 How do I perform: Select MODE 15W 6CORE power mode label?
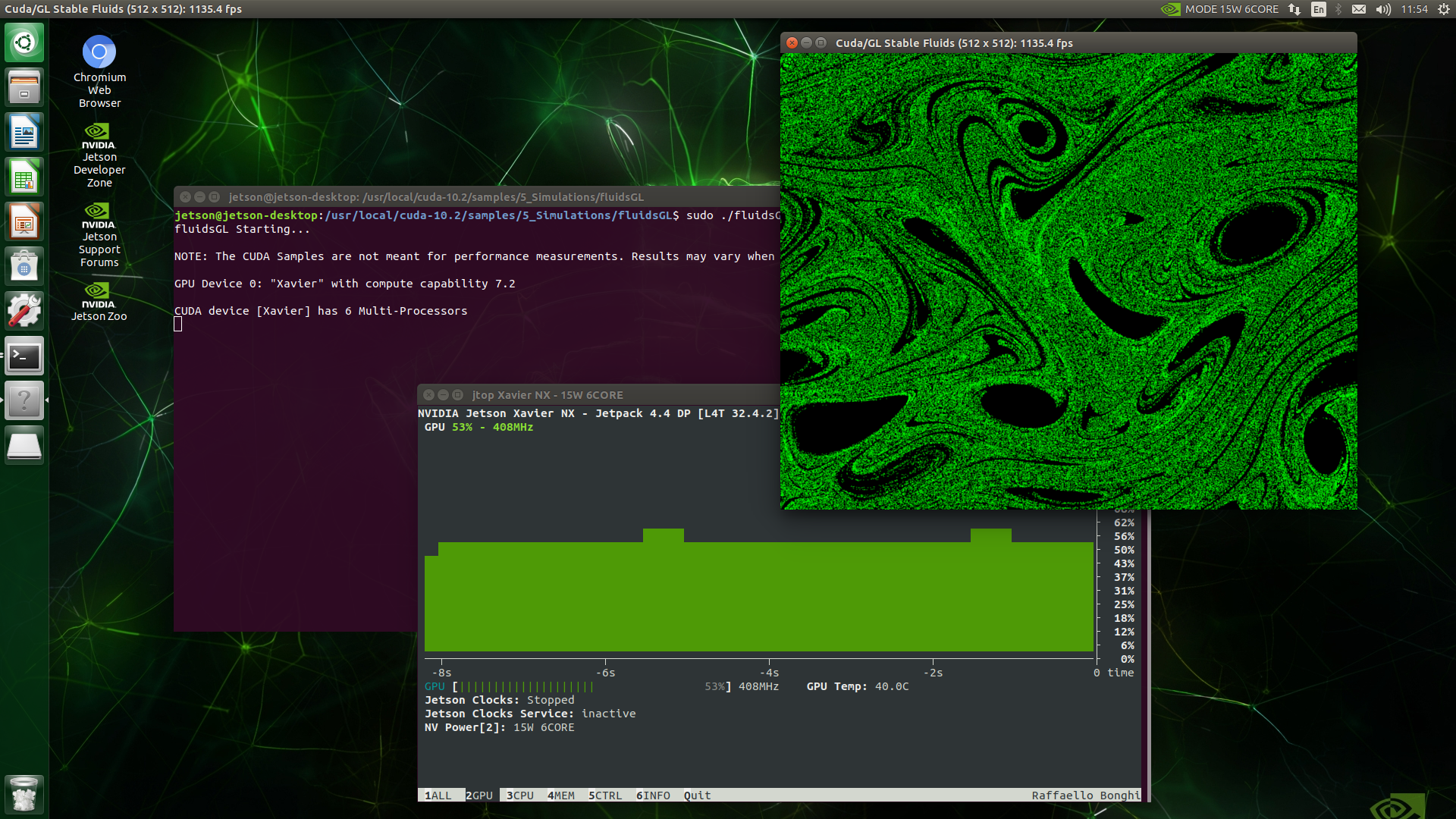pos(1232,9)
